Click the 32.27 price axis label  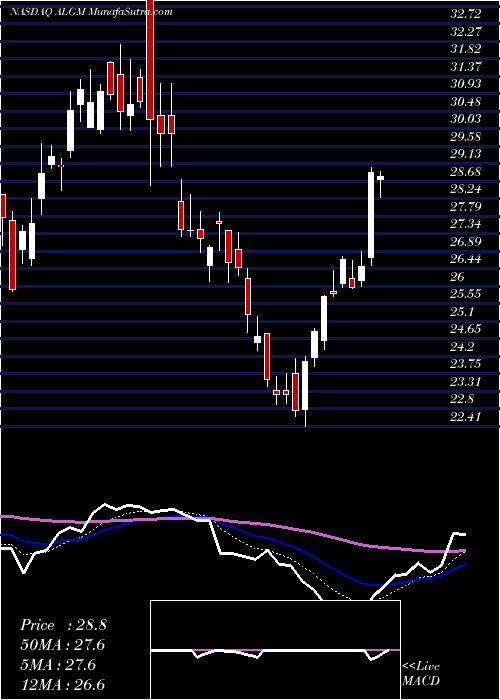coord(466,32)
